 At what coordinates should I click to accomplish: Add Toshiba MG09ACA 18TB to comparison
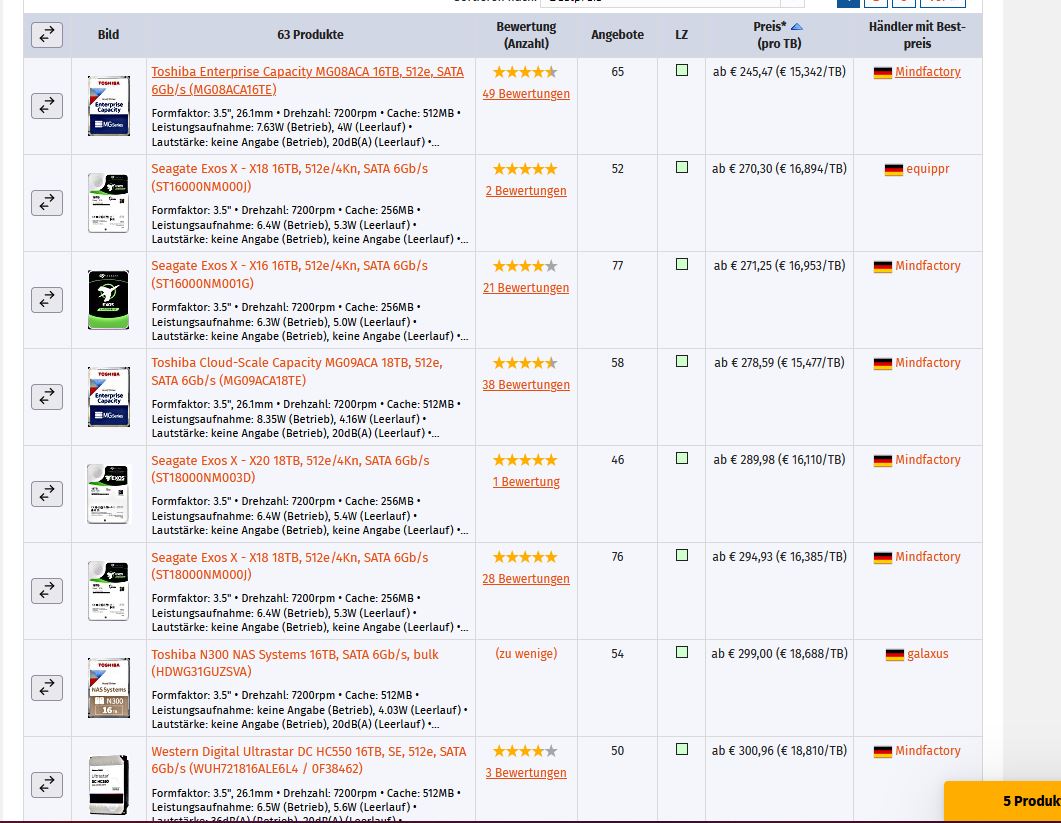tap(47, 397)
